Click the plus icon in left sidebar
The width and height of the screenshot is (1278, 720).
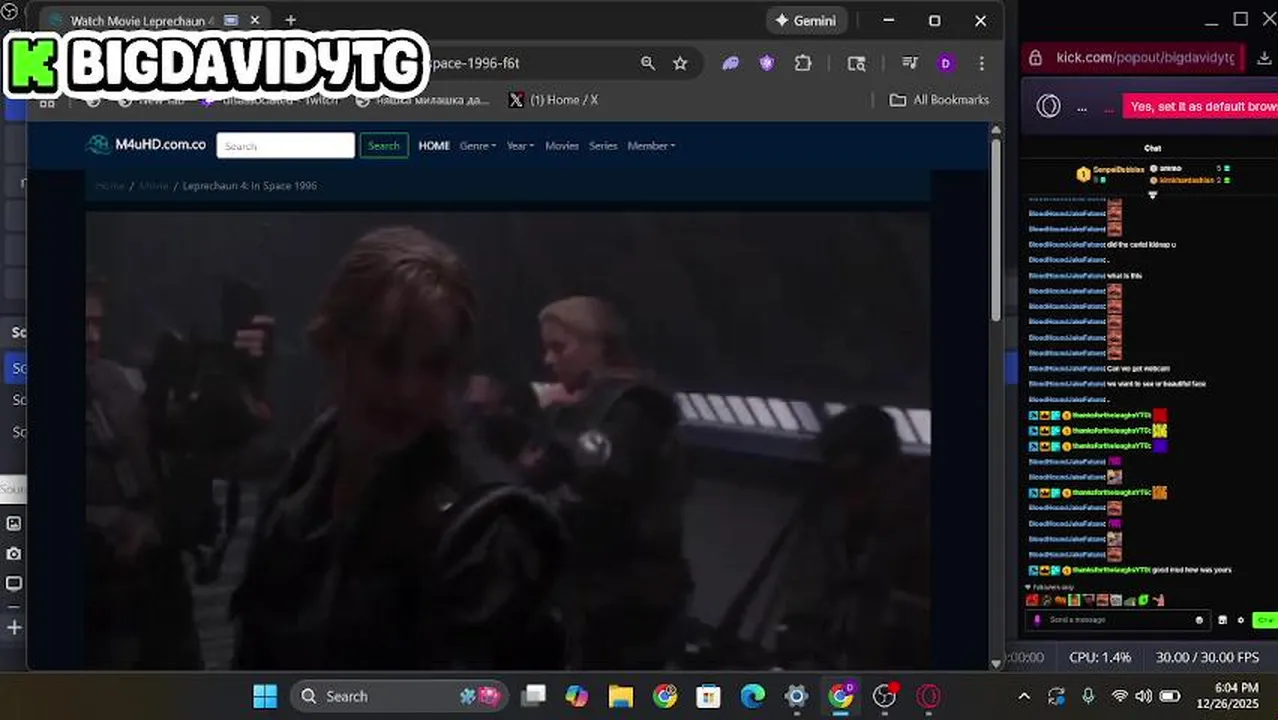point(14,628)
